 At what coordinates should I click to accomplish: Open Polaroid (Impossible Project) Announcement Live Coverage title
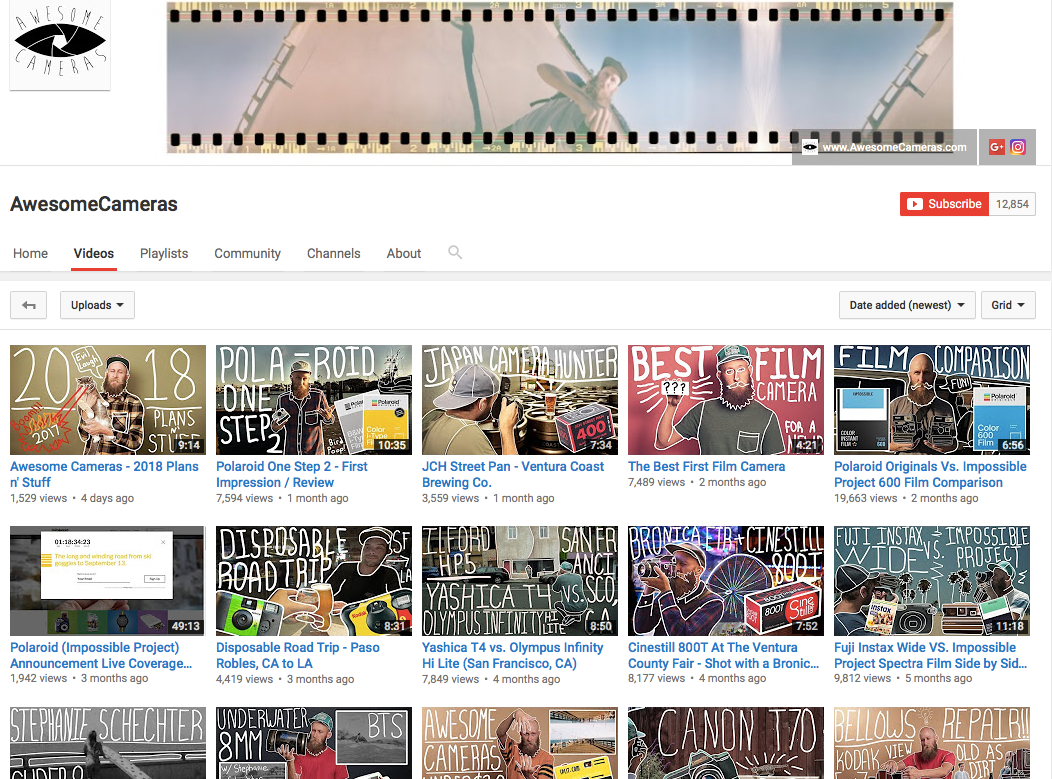[x=101, y=656]
